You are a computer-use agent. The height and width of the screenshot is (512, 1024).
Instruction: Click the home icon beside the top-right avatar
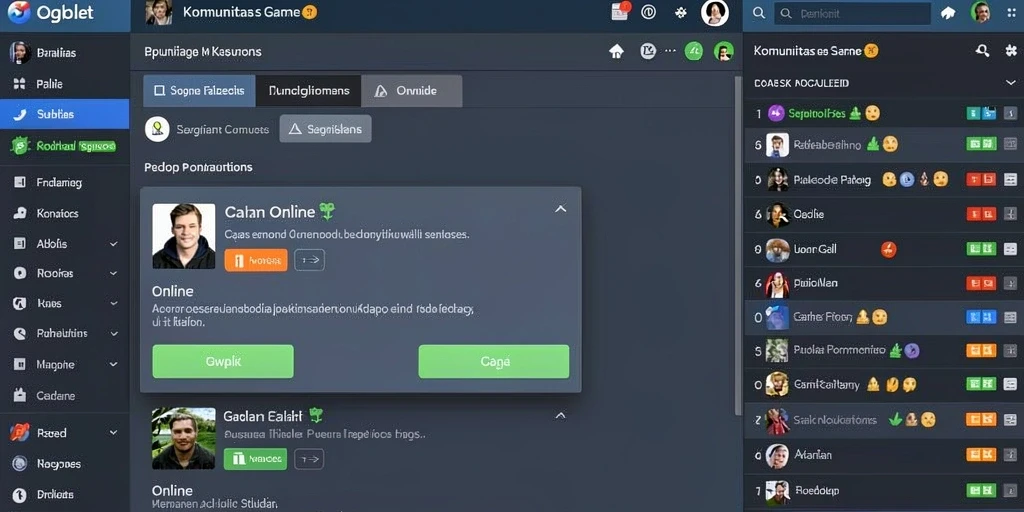point(948,12)
